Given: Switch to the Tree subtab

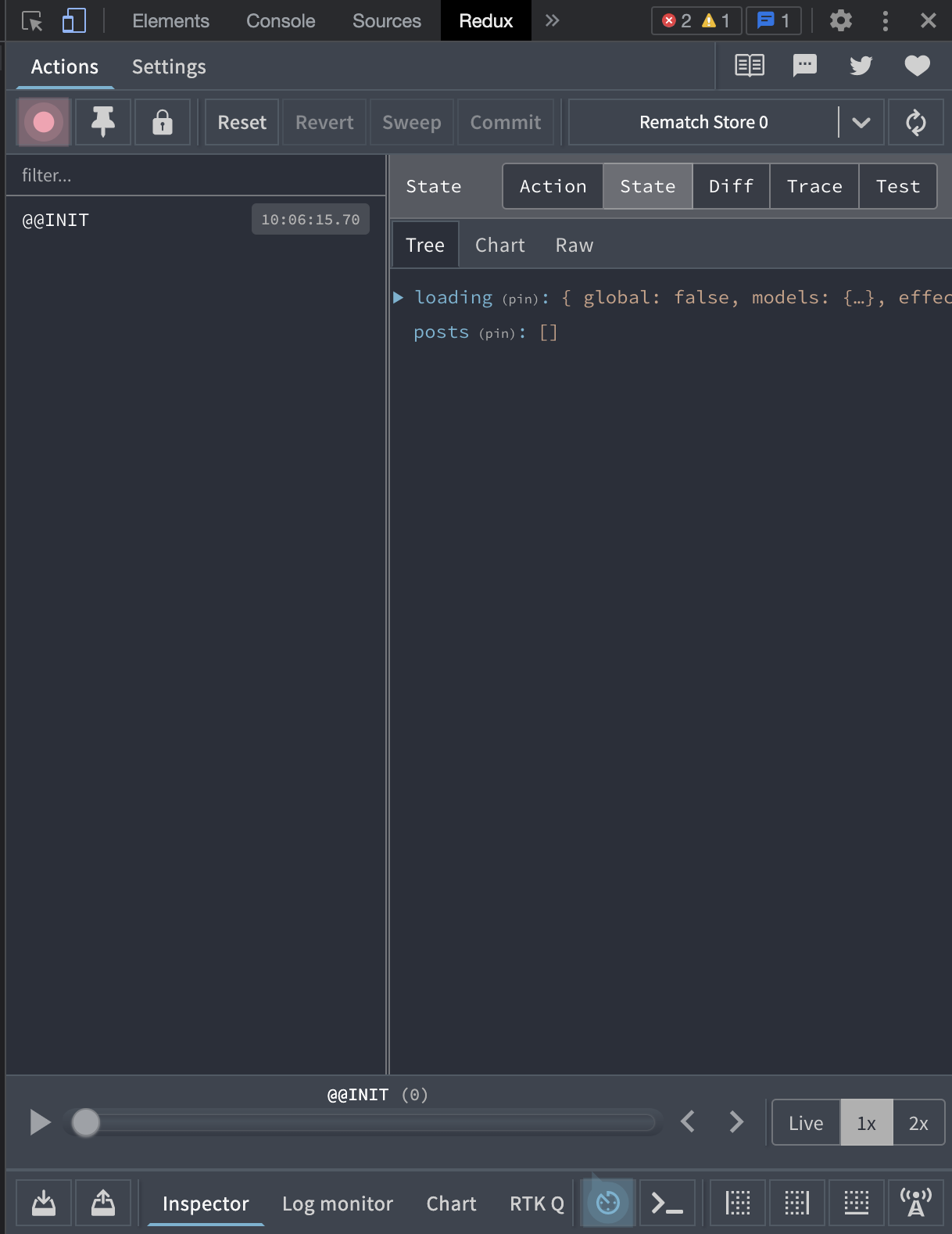Looking at the screenshot, I should (424, 245).
